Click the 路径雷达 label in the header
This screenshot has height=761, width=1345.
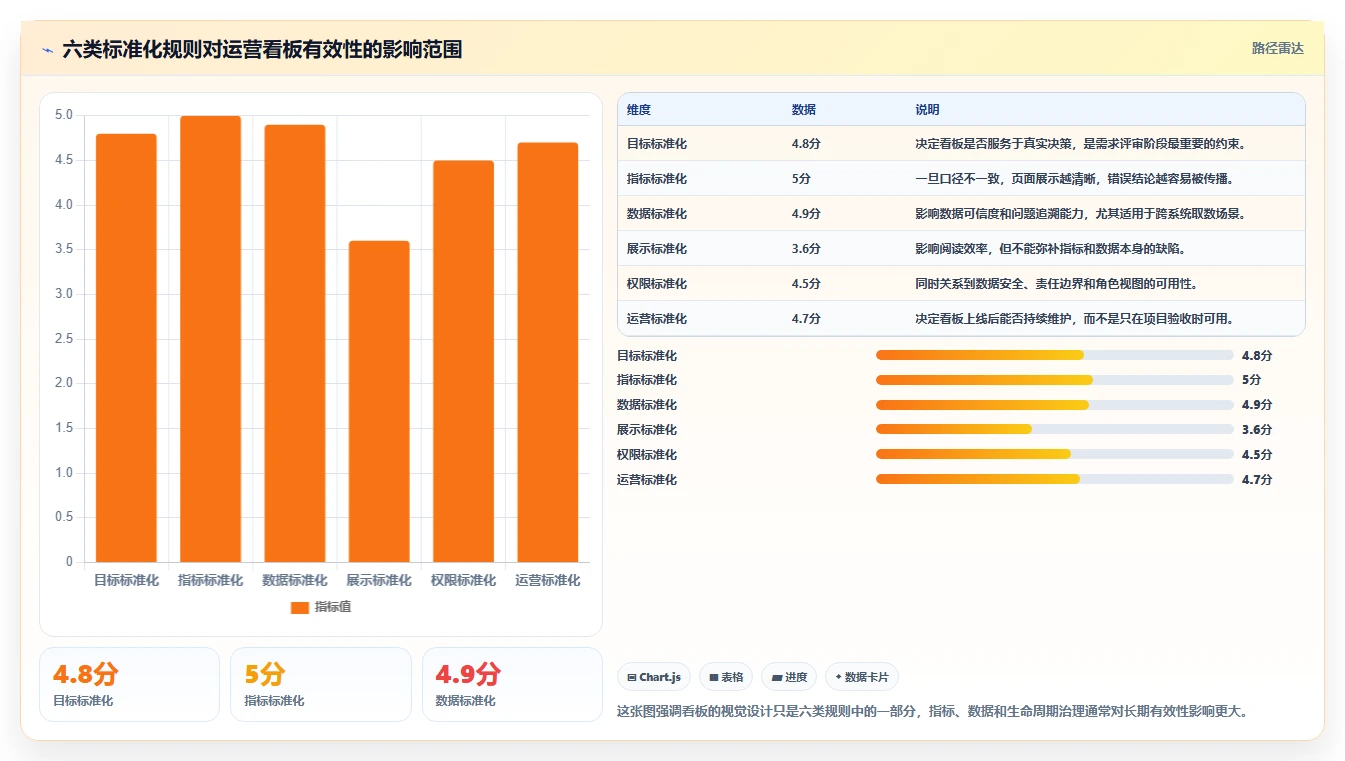(1277, 48)
